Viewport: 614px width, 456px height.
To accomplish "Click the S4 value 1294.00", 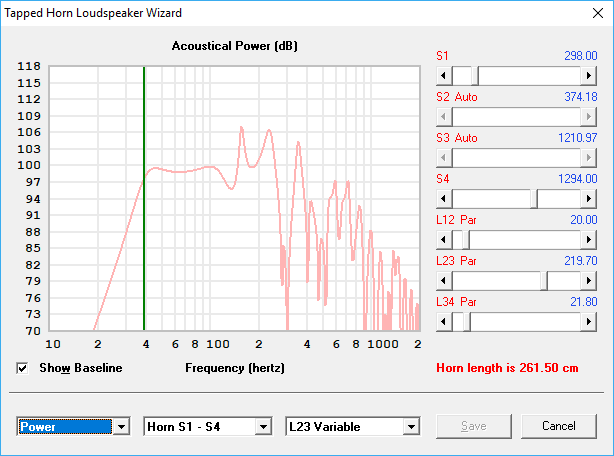I will (578, 179).
